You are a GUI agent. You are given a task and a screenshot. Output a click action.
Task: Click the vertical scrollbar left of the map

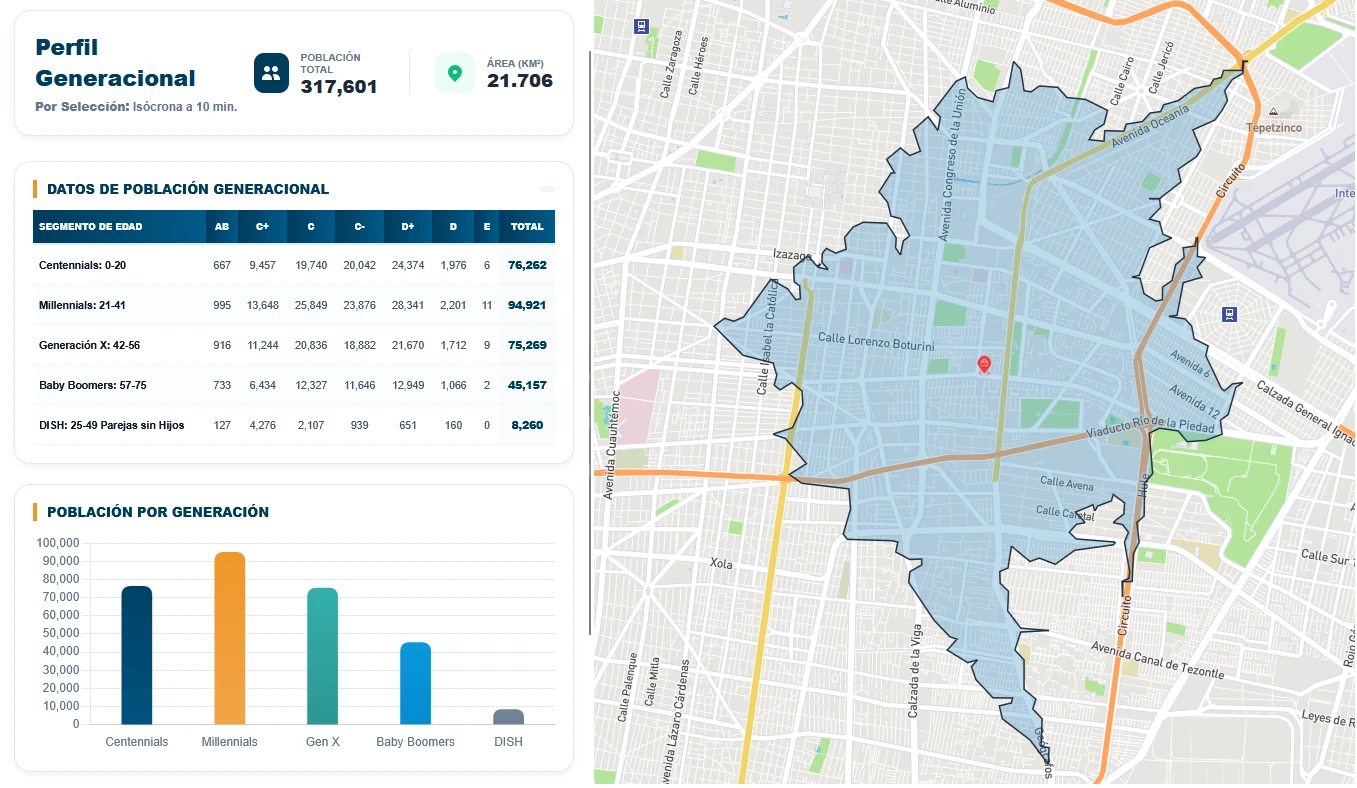point(590,342)
